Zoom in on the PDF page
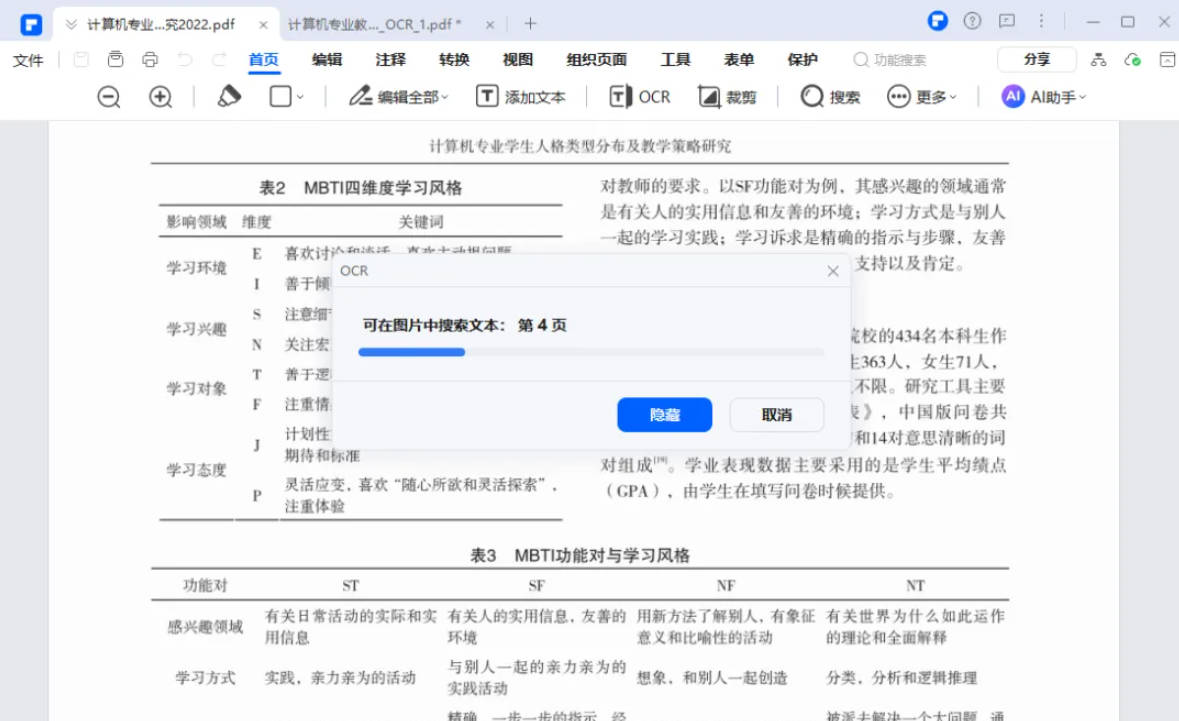This screenshot has width=1179, height=721. point(162,97)
